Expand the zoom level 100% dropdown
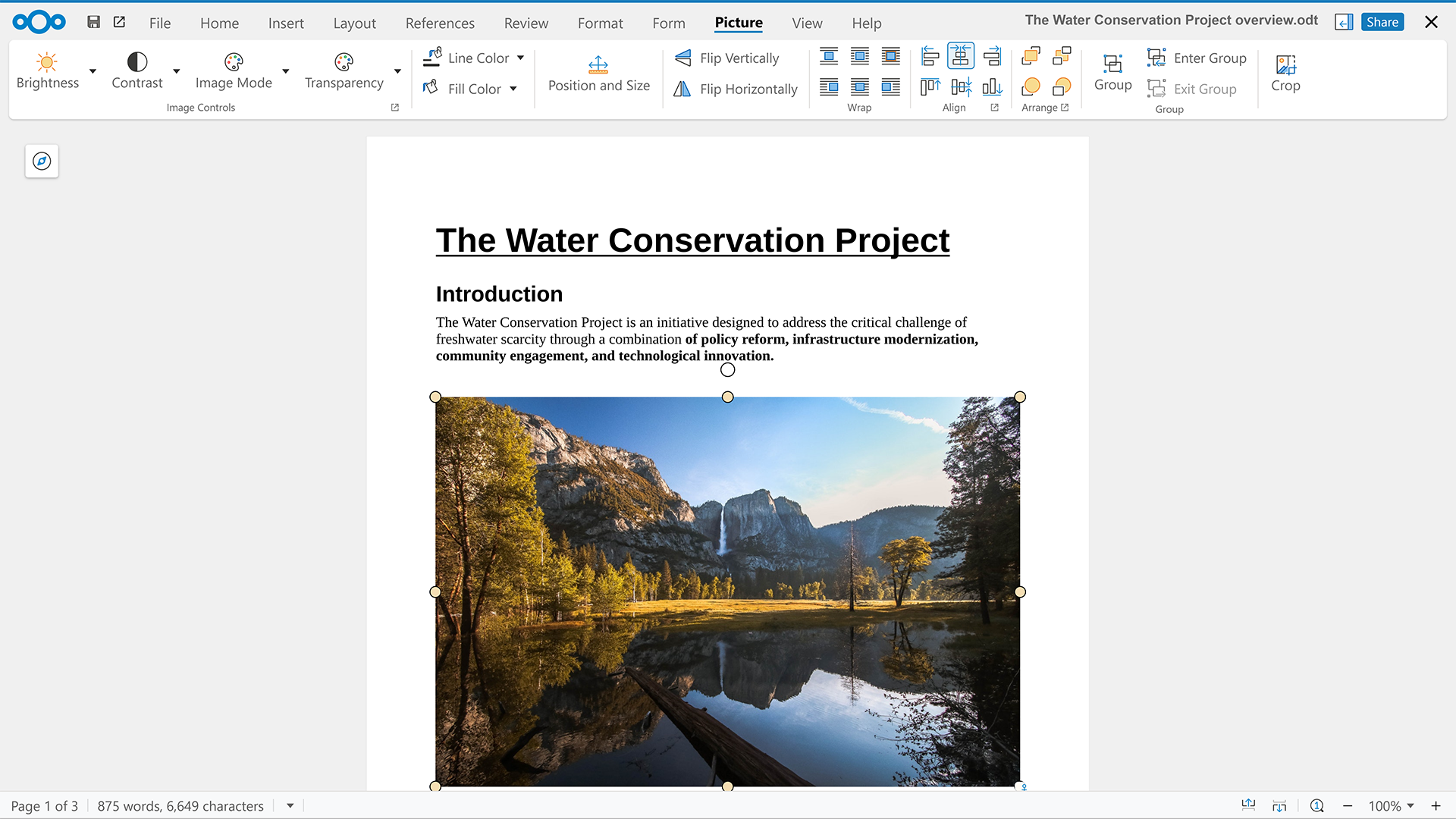Screen dimensions: 1456x819 point(1410,806)
